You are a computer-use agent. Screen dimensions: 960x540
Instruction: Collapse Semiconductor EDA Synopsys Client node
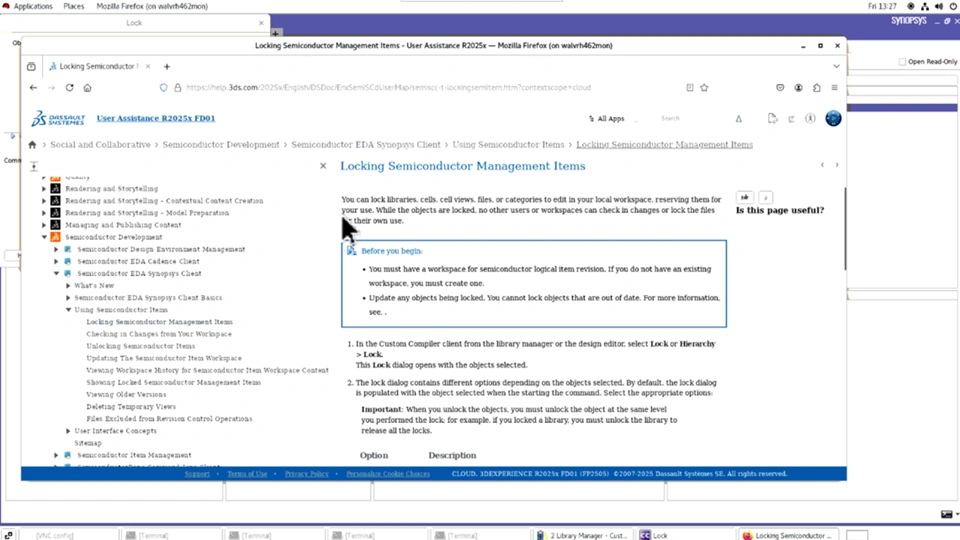56,274
